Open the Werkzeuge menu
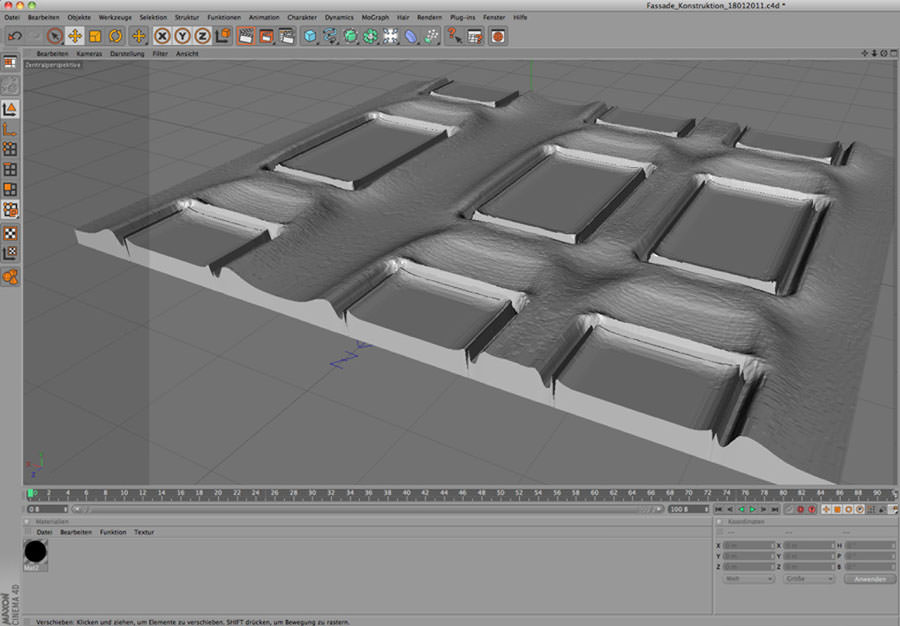 (115, 17)
